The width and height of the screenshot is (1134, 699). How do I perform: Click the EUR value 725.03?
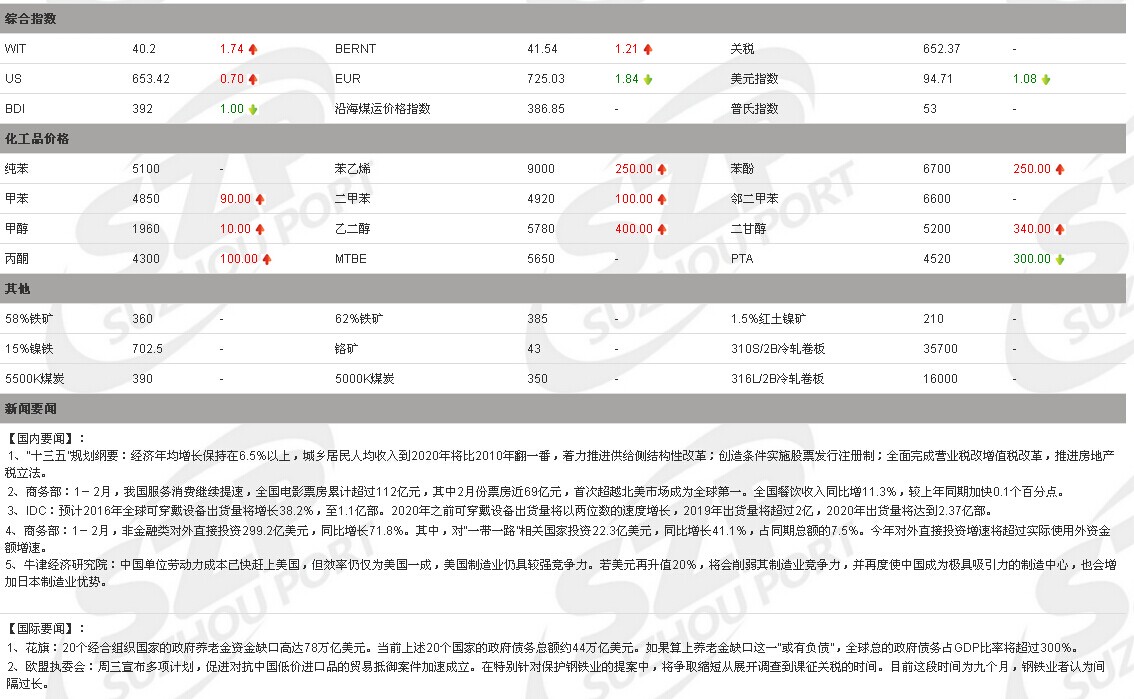click(x=546, y=79)
